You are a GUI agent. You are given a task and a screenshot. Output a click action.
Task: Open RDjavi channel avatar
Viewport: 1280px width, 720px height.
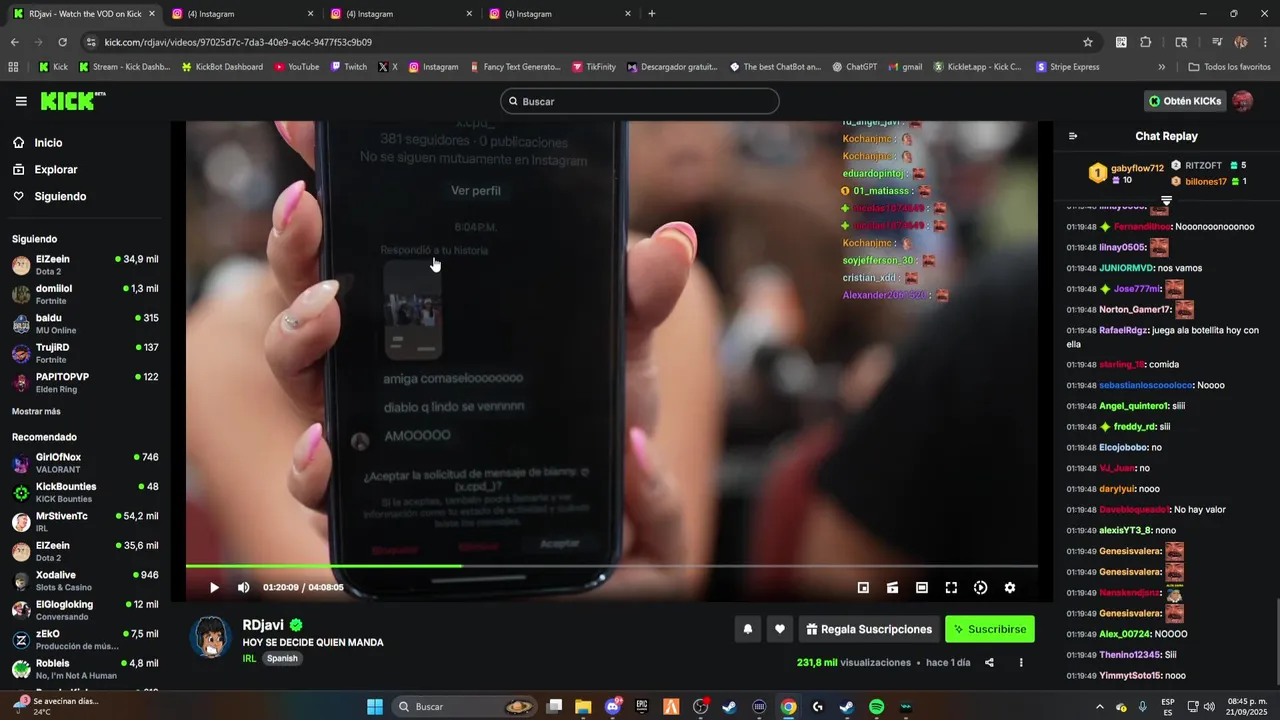click(x=211, y=637)
